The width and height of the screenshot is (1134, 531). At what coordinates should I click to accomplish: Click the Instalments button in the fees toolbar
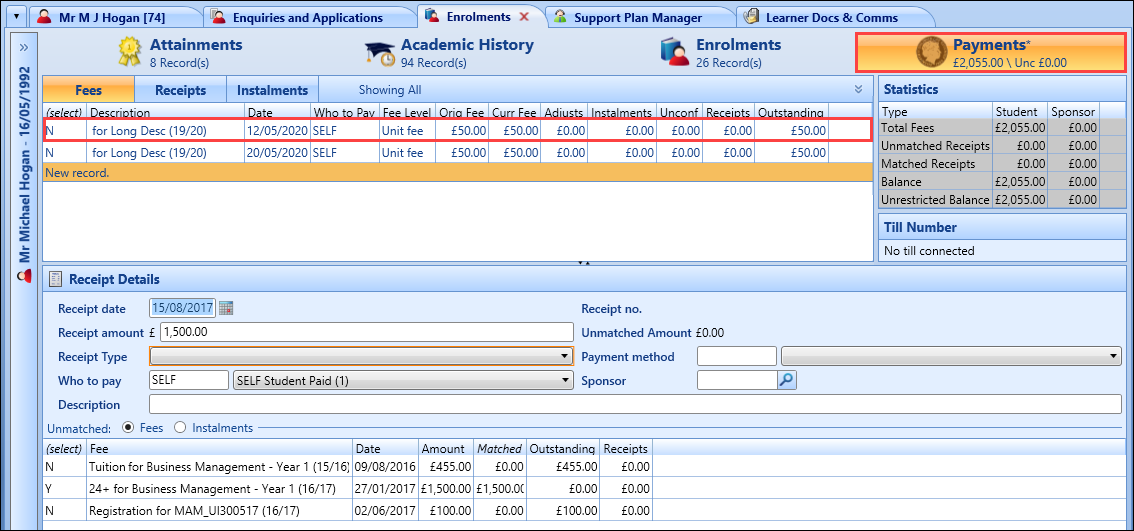[272, 90]
